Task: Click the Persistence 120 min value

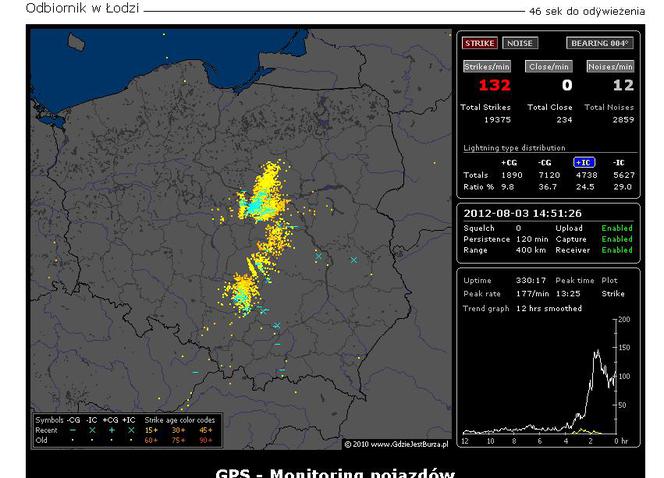Action: pos(532,239)
